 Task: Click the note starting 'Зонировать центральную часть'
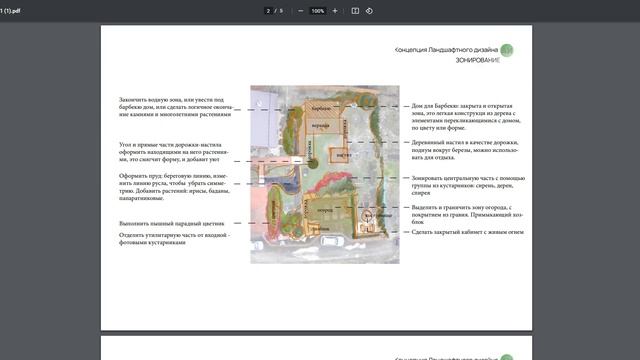click(x=468, y=185)
